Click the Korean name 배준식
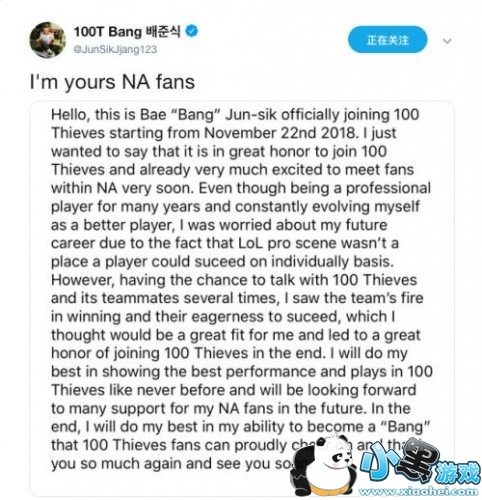Image resolution: width=482 pixels, height=500 pixels. tap(163, 31)
